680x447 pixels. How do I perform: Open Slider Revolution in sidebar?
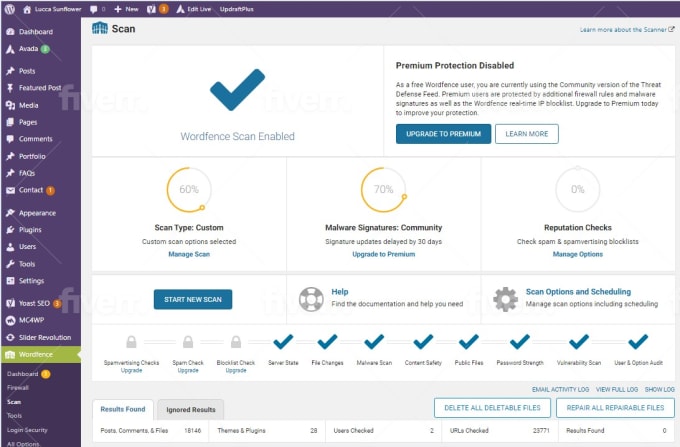[x=40, y=337]
